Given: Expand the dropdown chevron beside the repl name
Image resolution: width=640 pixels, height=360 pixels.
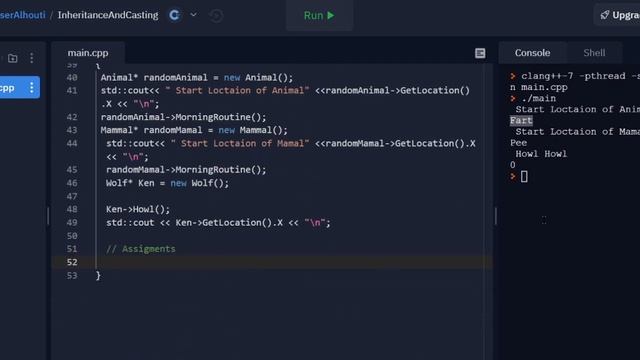Looking at the screenshot, I should [x=193, y=15].
